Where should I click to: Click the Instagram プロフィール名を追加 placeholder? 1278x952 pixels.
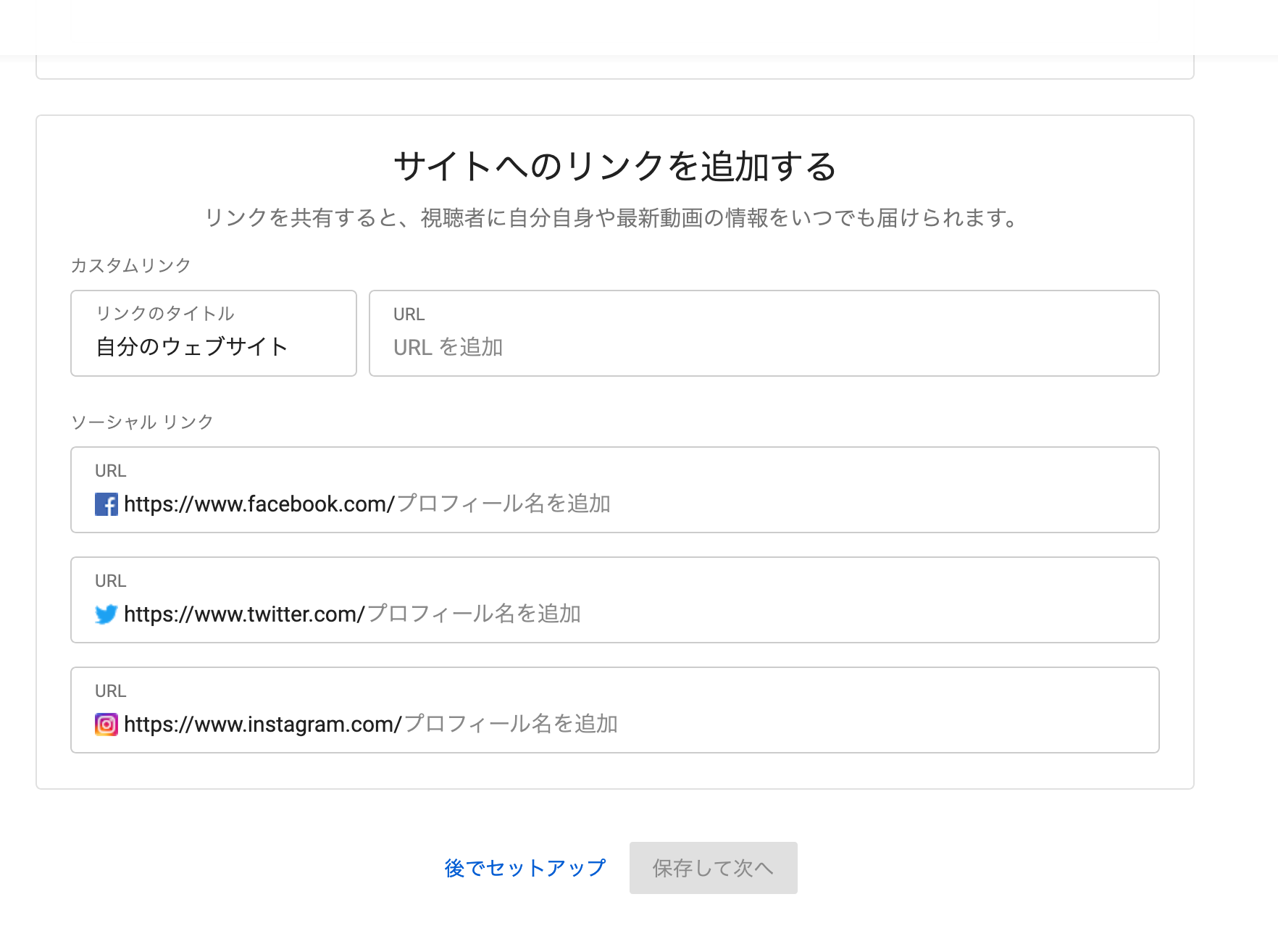pyautogui.click(x=511, y=725)
